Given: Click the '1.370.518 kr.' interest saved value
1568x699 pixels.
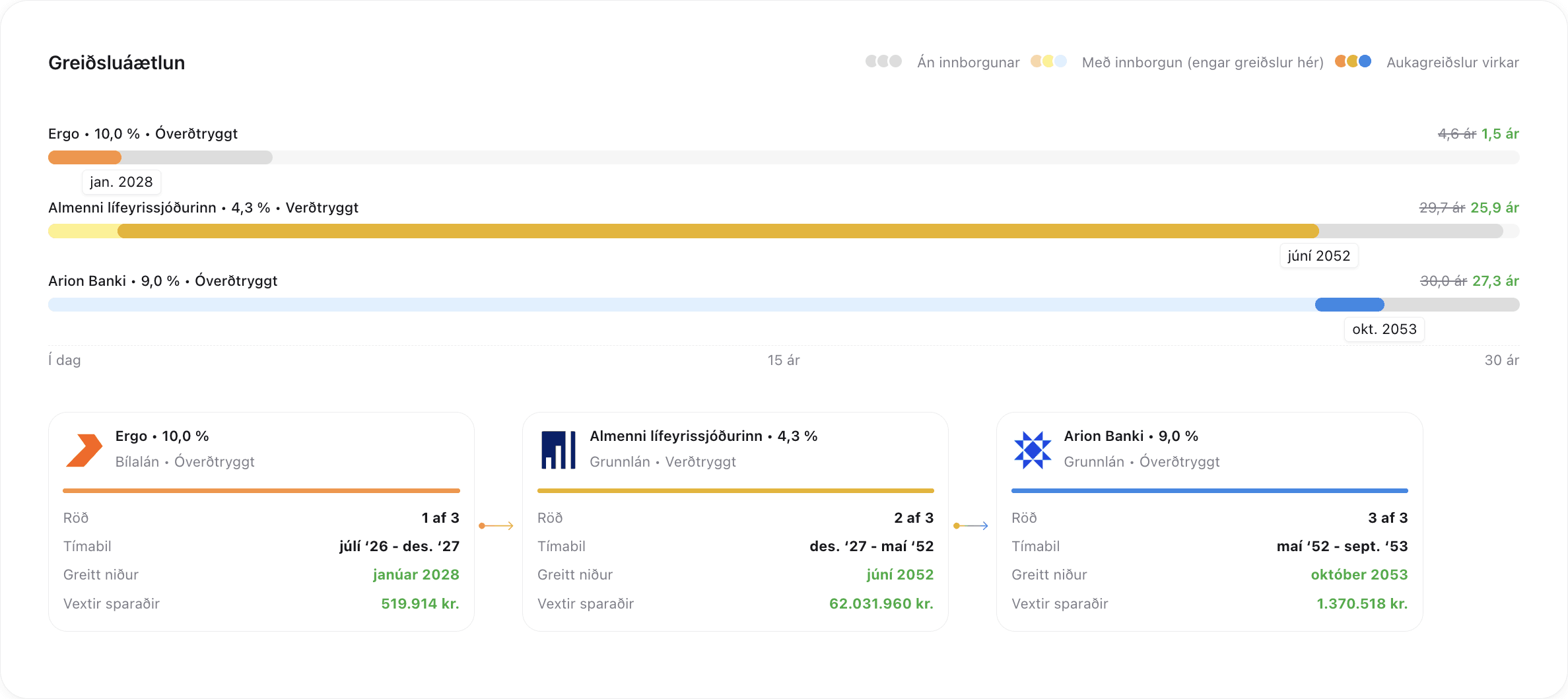Looking at the screenshot, I should [1362, 604].
